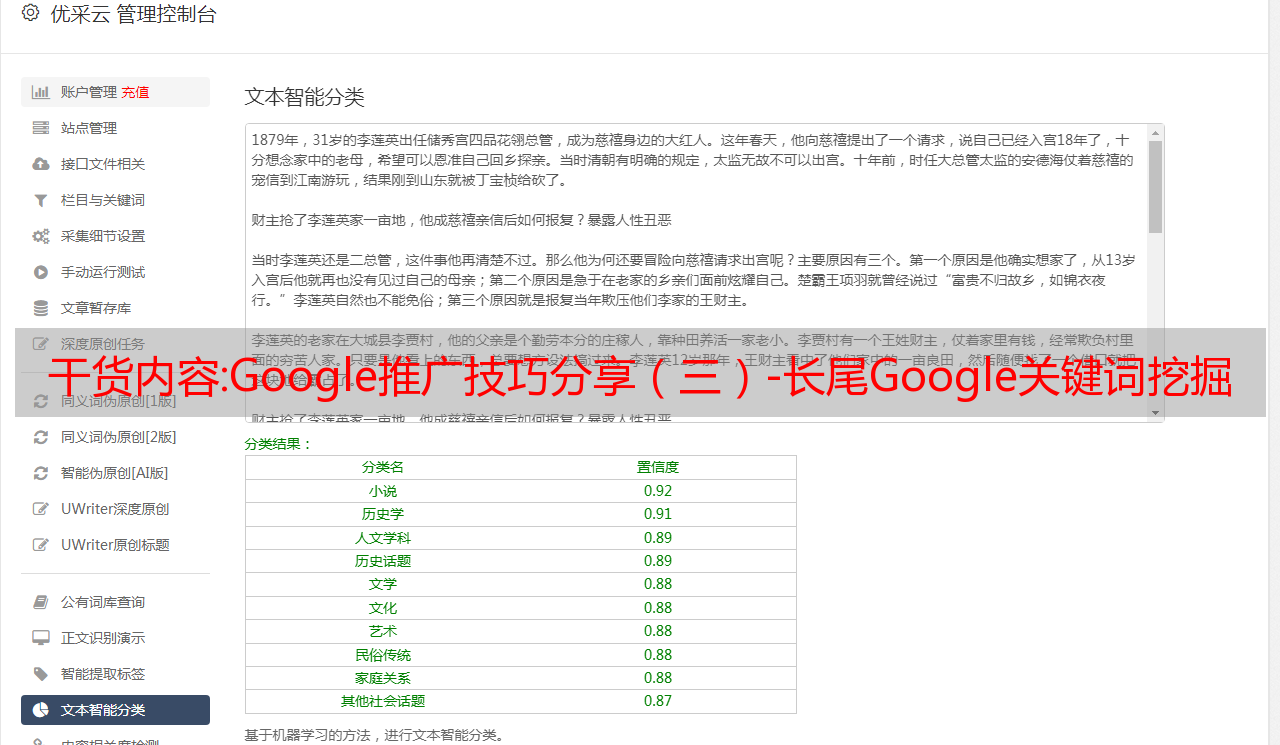Screen dimensions: 1280x745
Task: Click the edit icon for UWriter深度原创
Action: pyautogui.click(x=41, y=509)
